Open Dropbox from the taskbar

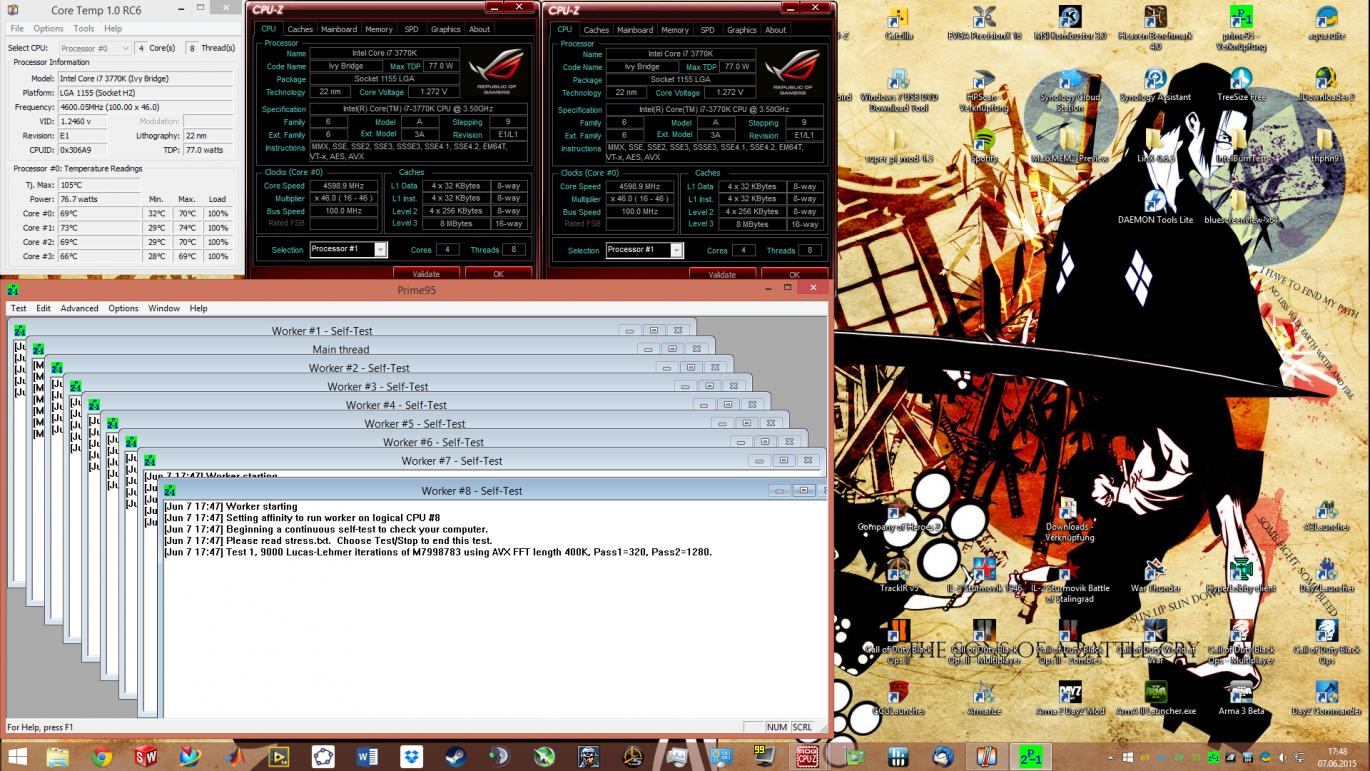coord(410,755)
